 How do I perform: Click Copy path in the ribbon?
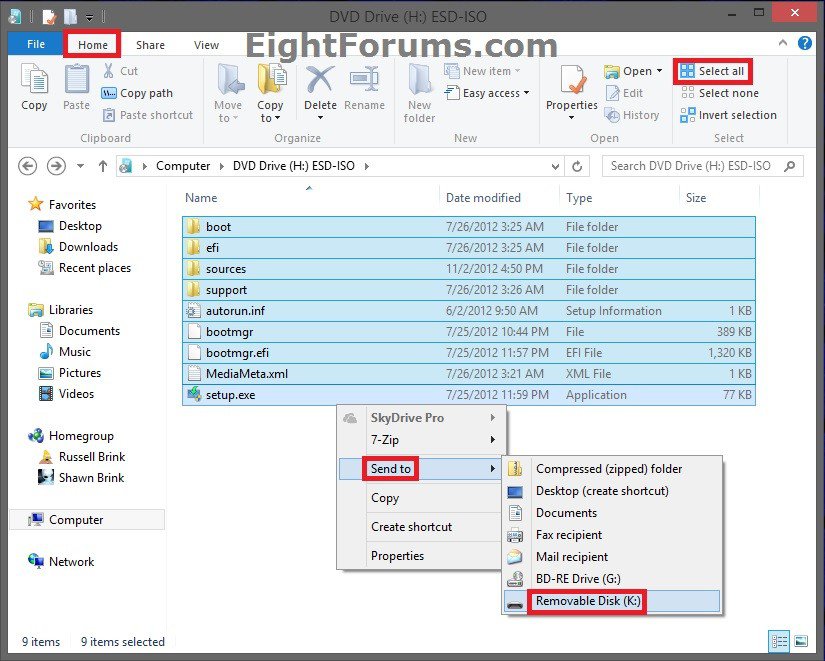(137, 93)
